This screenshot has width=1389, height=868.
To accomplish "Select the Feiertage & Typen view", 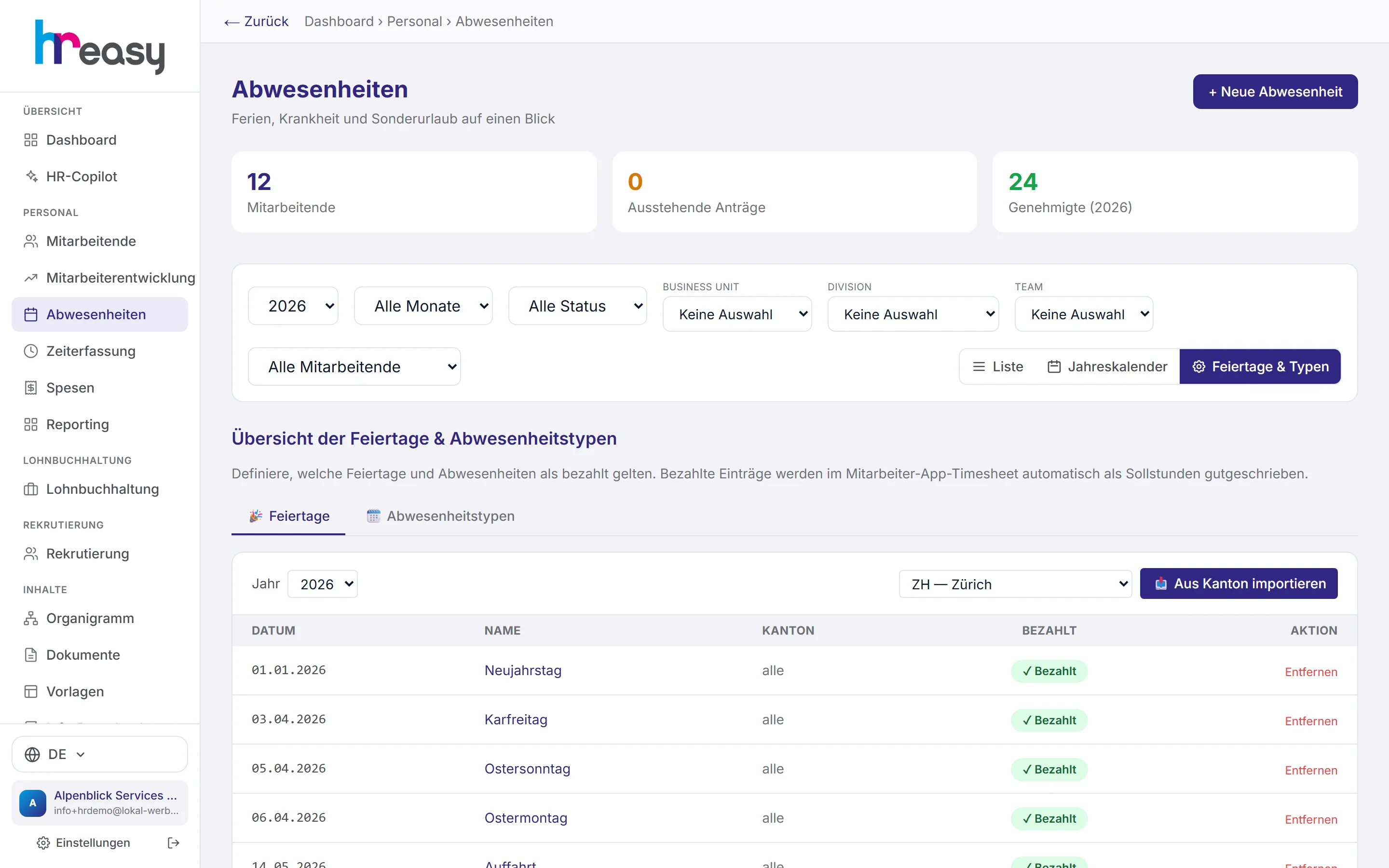I will 1260,366.
